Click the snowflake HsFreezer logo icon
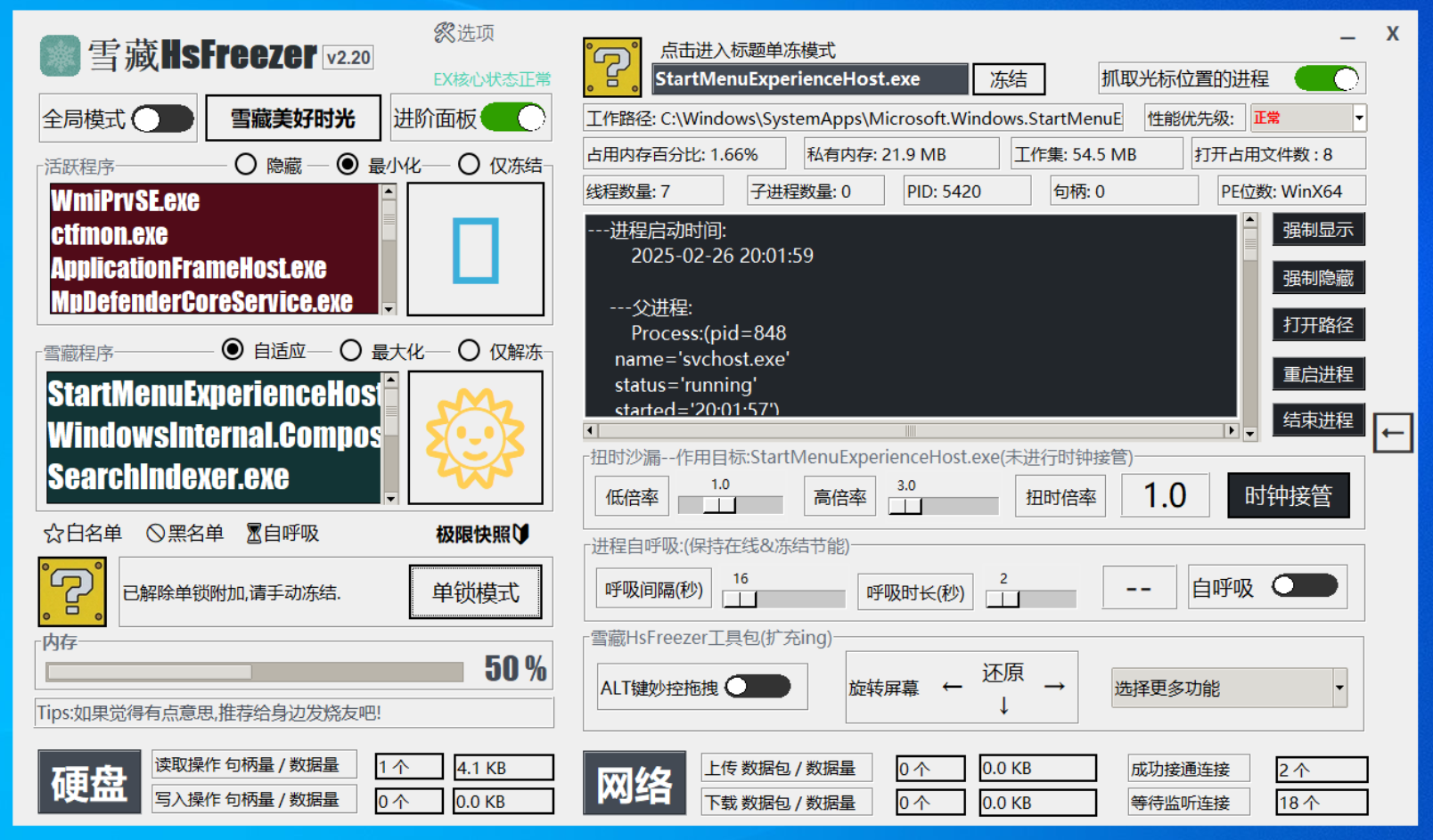 coord(60,56)
